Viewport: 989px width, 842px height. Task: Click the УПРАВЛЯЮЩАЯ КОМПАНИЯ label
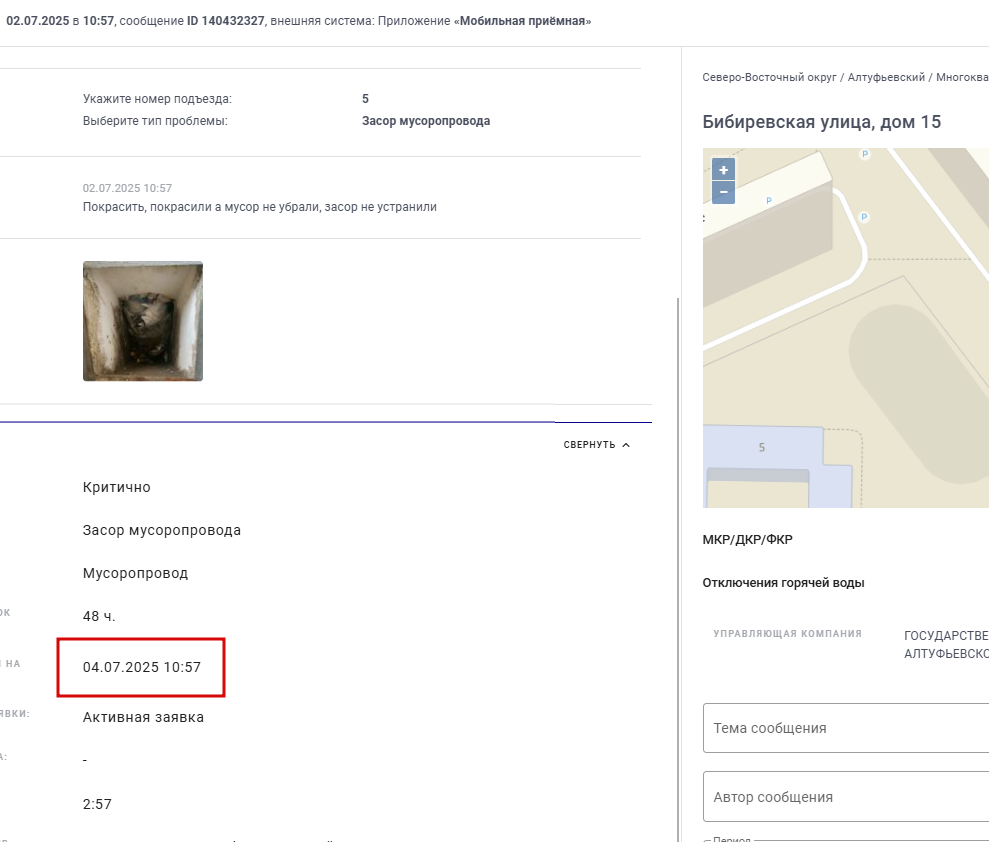click(x=787, y=633)
